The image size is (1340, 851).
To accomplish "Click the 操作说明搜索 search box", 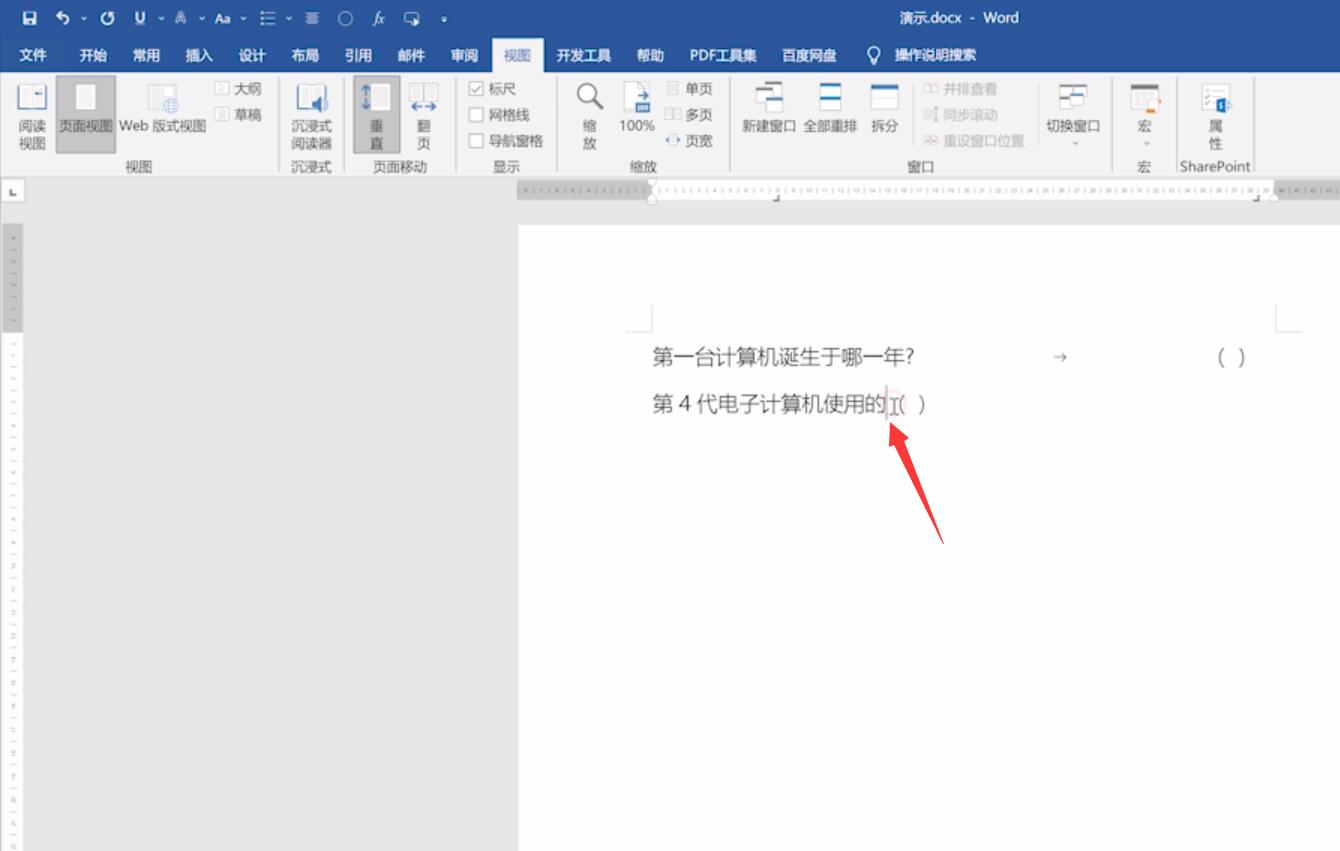I will click(935, 55).
